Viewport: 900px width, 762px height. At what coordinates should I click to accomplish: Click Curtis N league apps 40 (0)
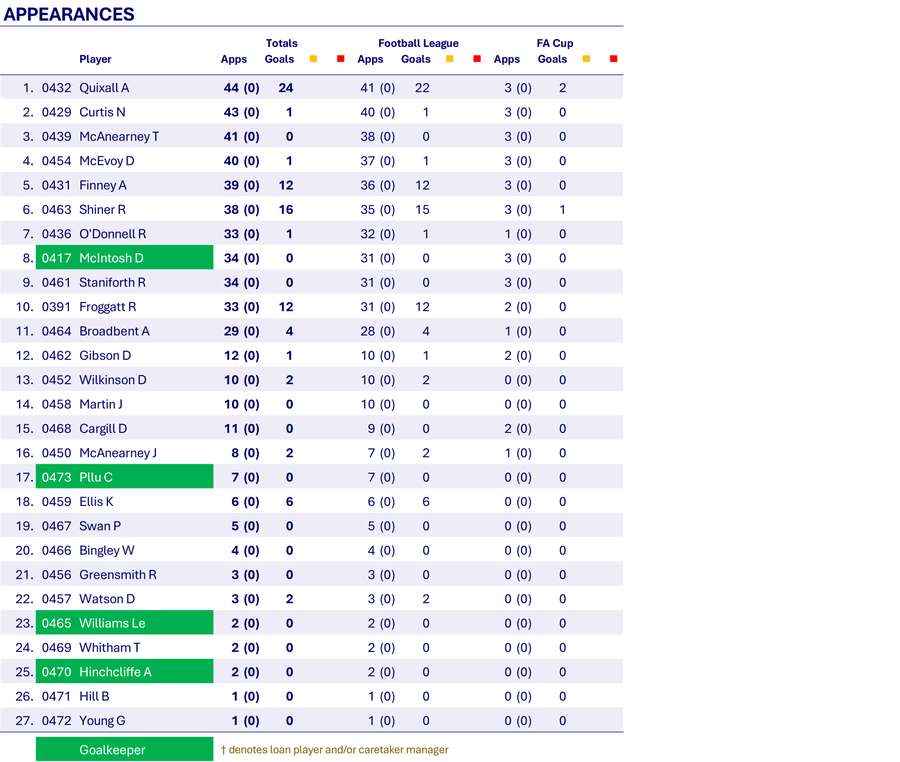click(x=378, y=112)
